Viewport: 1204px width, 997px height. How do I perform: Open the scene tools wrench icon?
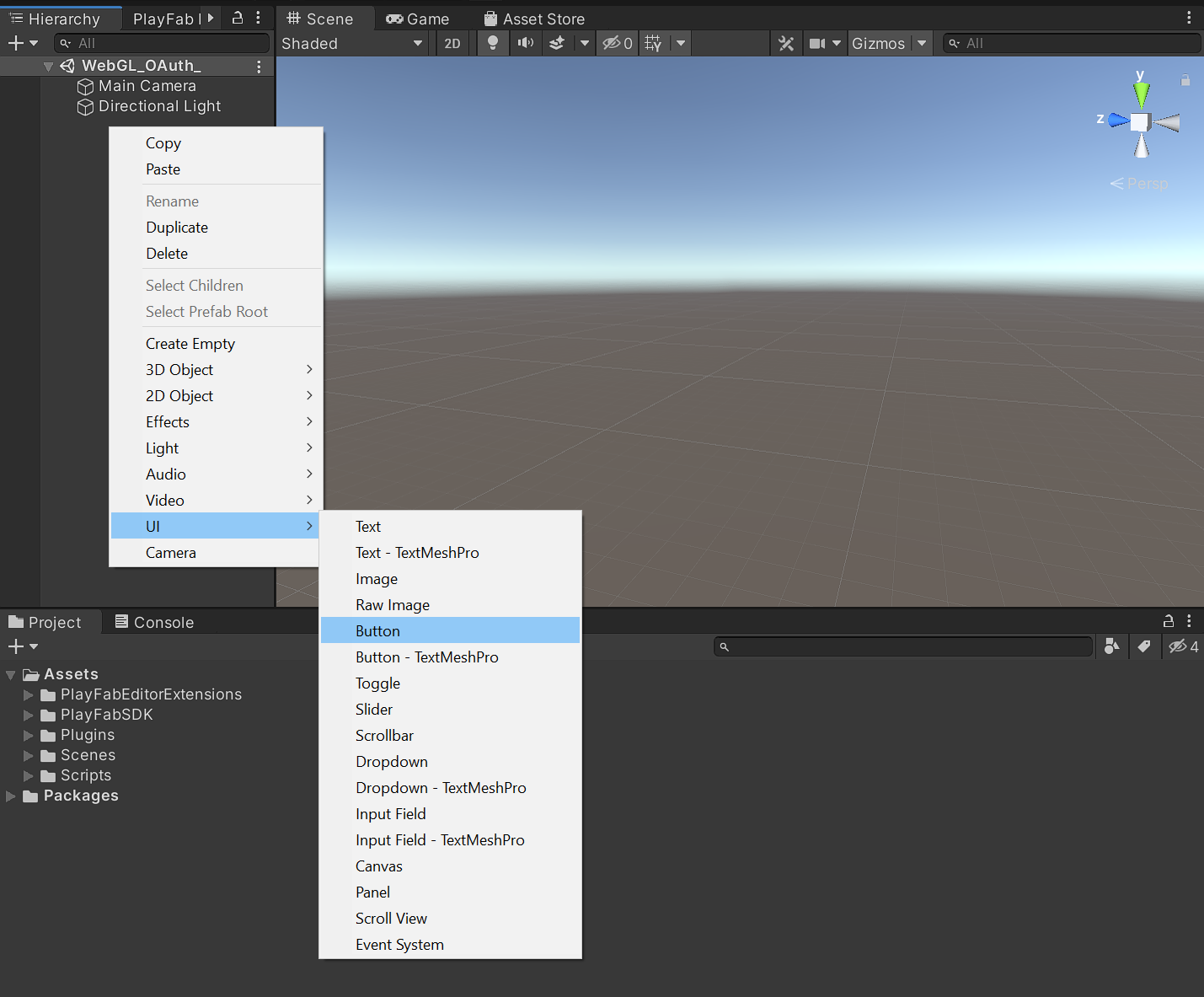click(786, 43)
